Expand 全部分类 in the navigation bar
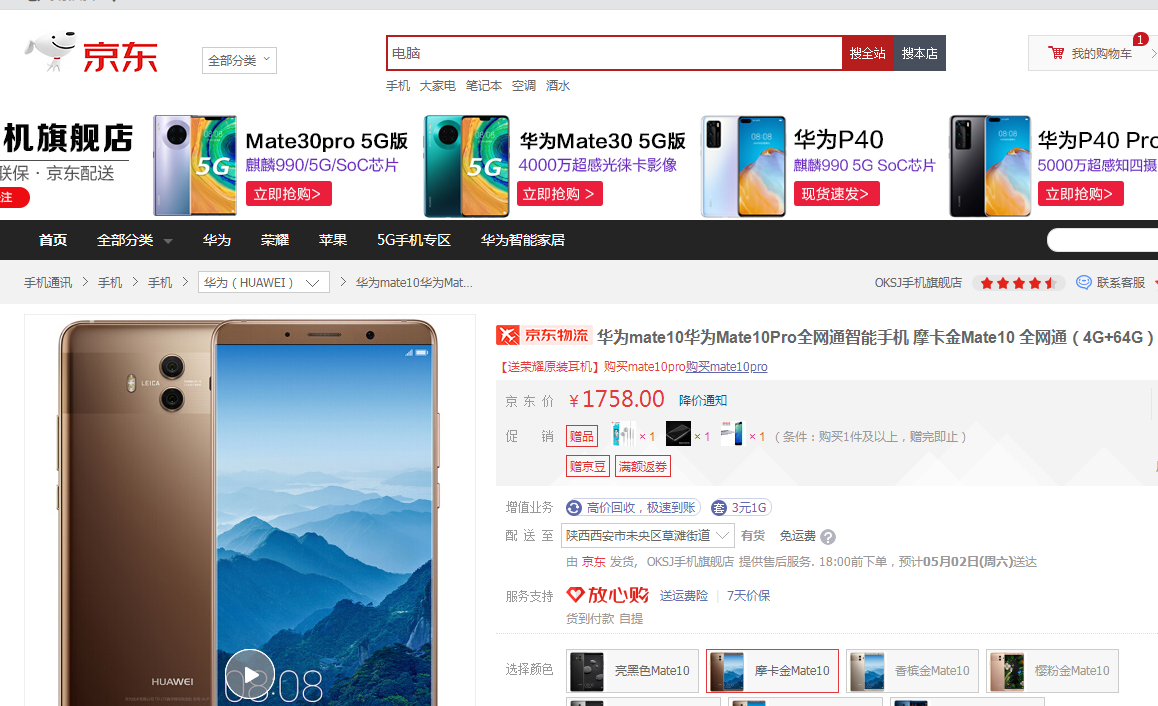The height and width of the screenshot is (706, 1158). pos(134,240)
